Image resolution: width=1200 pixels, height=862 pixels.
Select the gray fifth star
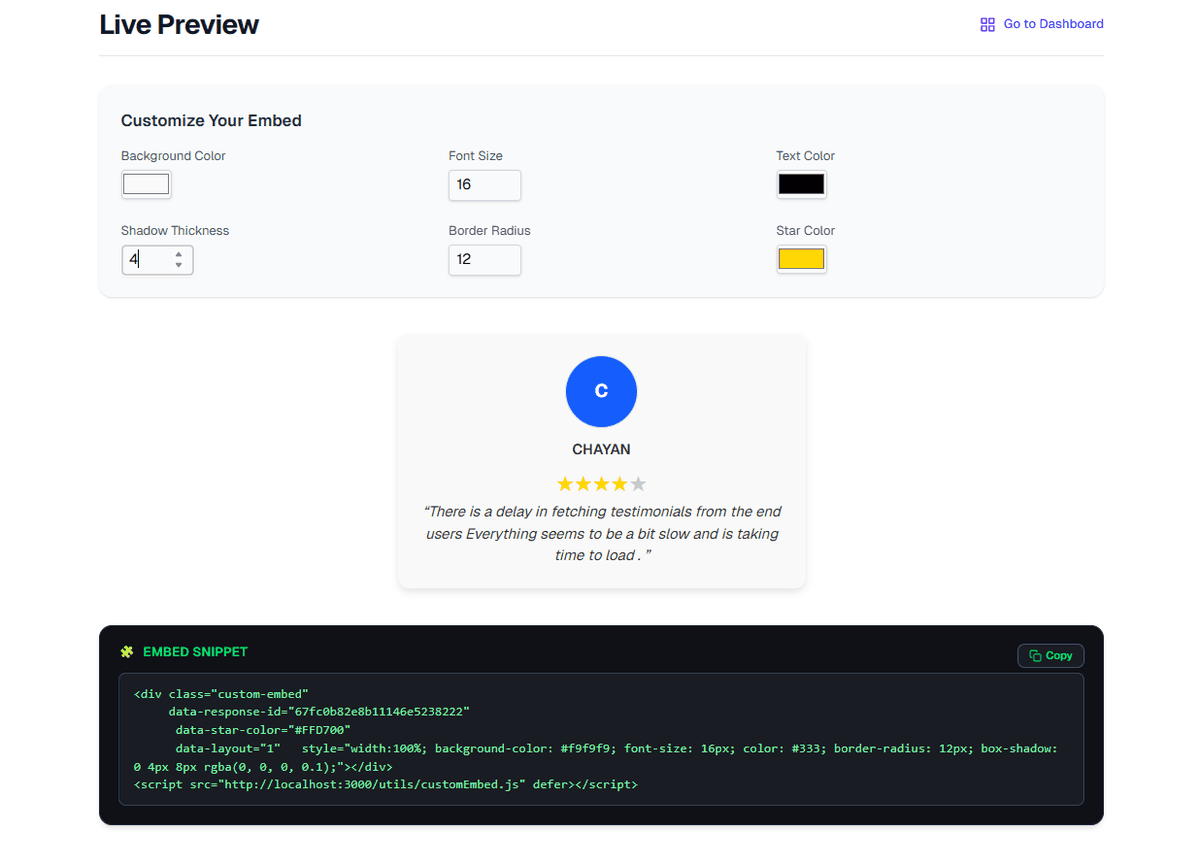tap(637, 483)
